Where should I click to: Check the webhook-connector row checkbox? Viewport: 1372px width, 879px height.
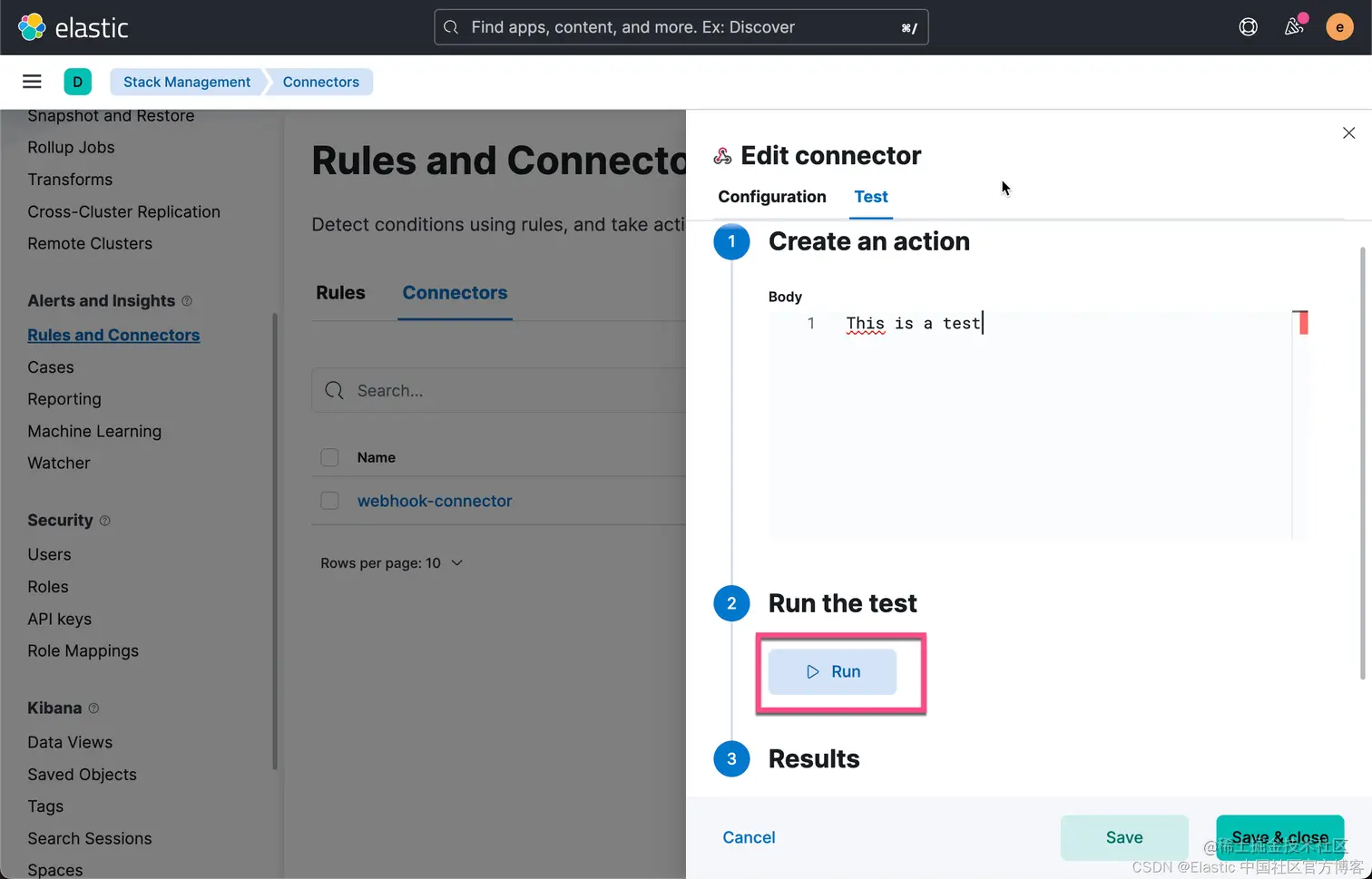329,501
